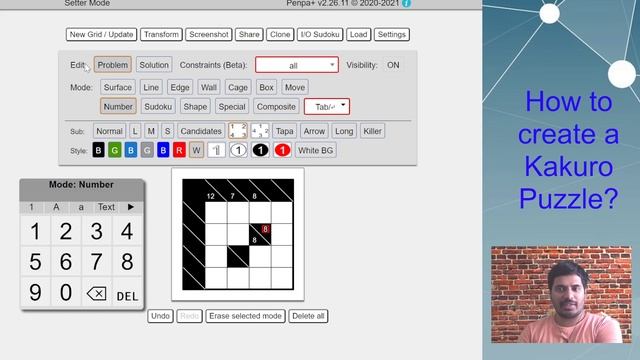Switch to S size sub-mode
640x360 pixels.
click(x=167, y=131)
